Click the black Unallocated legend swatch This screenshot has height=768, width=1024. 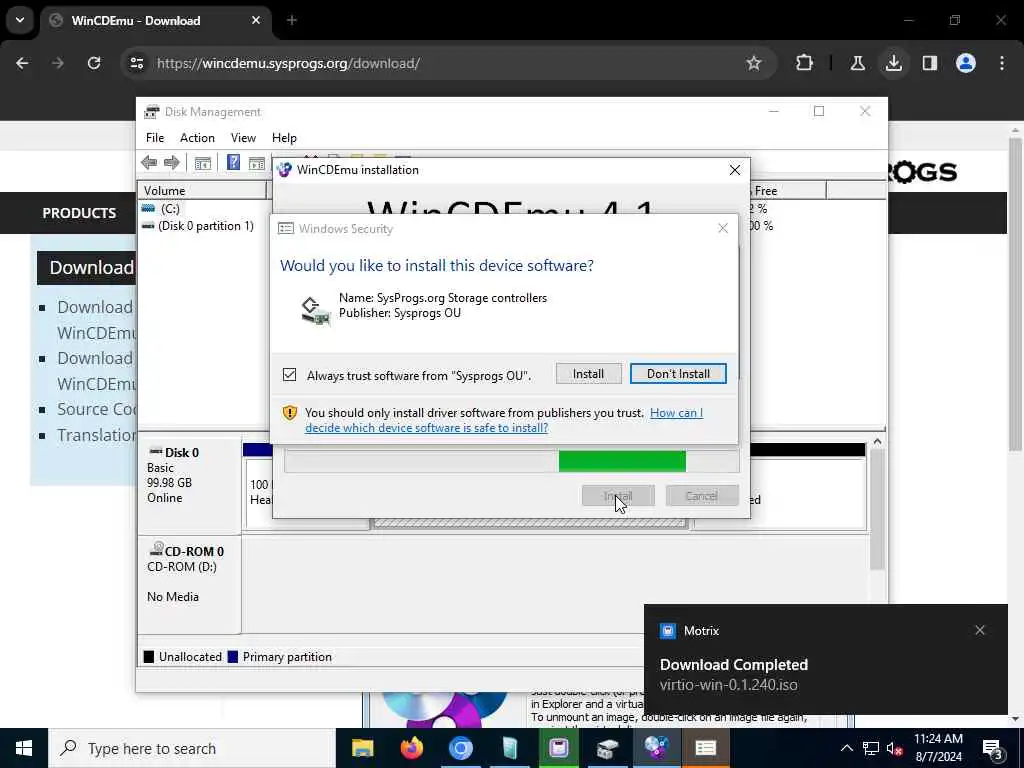point(149,657)
